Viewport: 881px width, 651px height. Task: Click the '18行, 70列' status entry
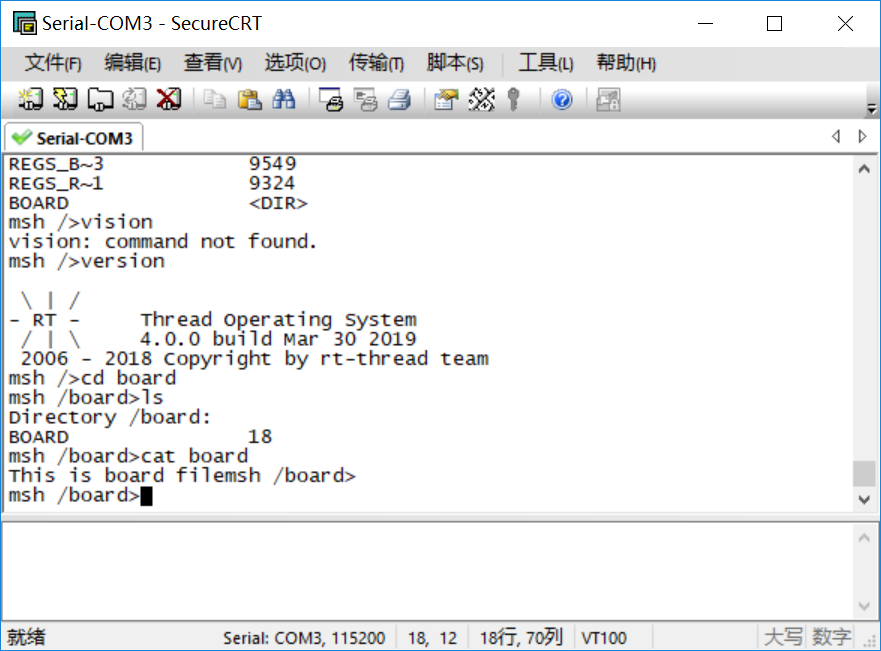521,637
